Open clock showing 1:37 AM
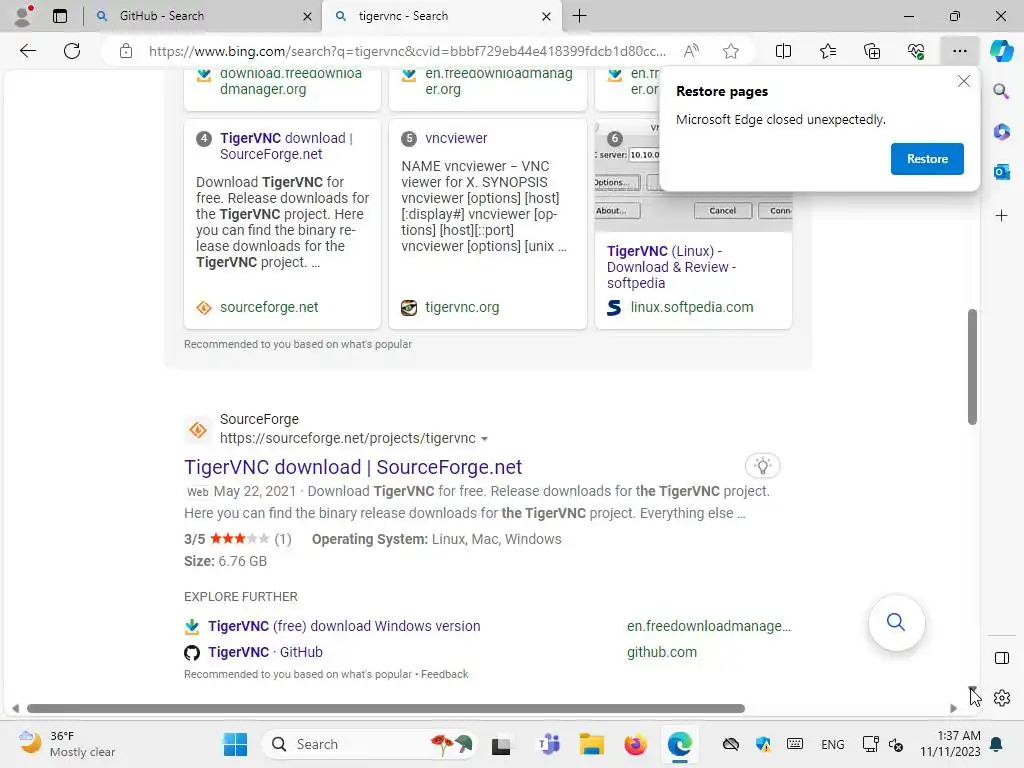Screen dimensions: 1024x768 pos(950,744)
